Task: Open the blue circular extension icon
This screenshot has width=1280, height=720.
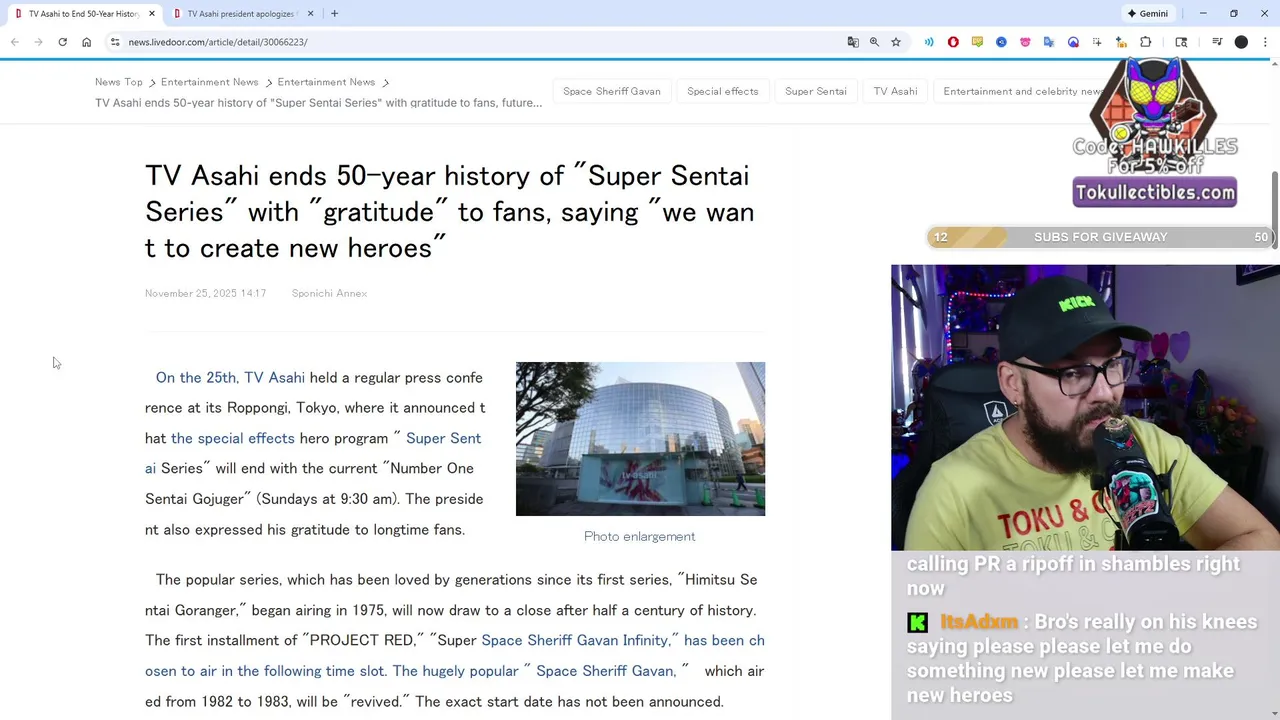Action: click(x=1001, y=42)
